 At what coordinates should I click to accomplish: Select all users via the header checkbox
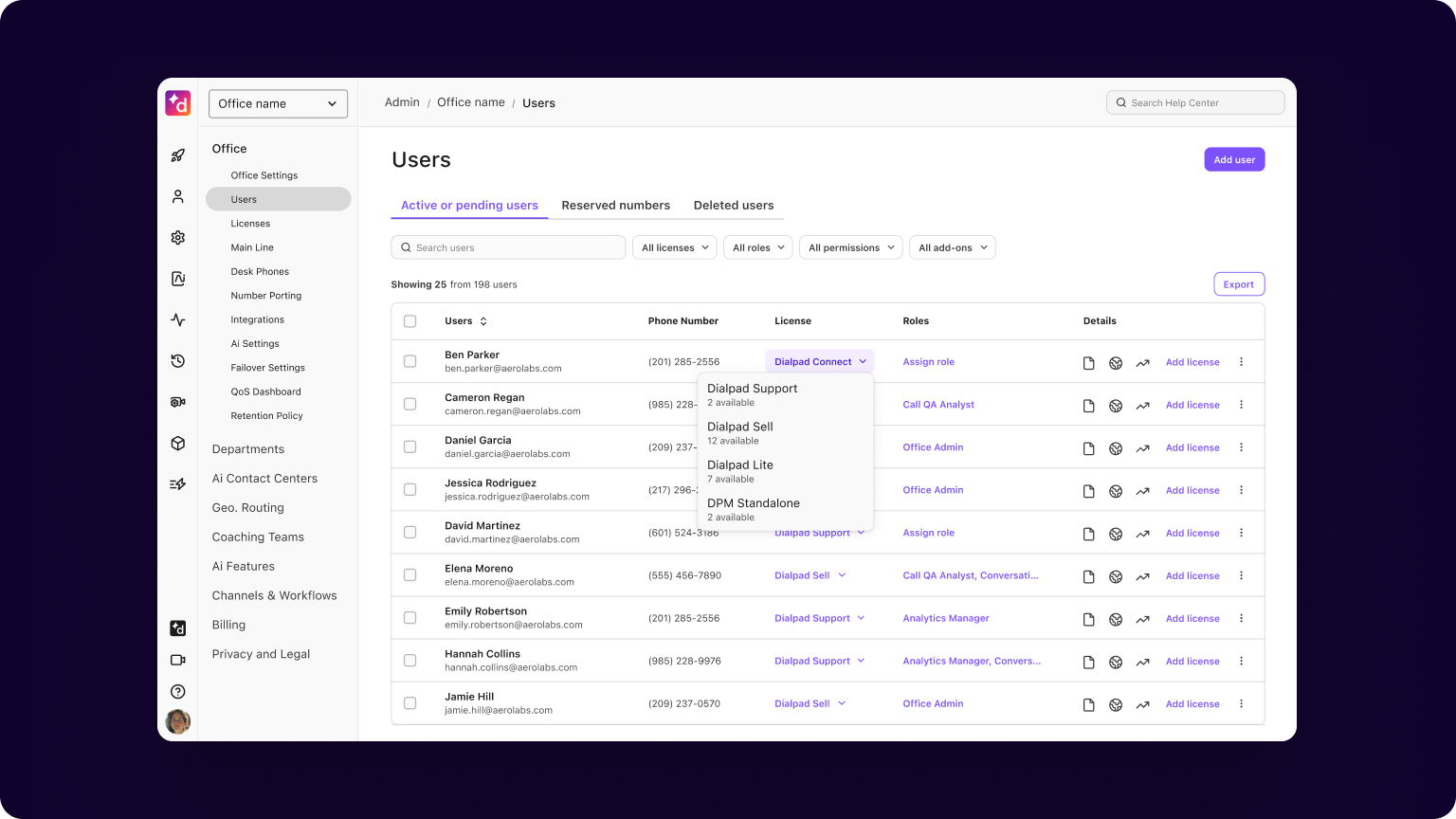point(410,320)
